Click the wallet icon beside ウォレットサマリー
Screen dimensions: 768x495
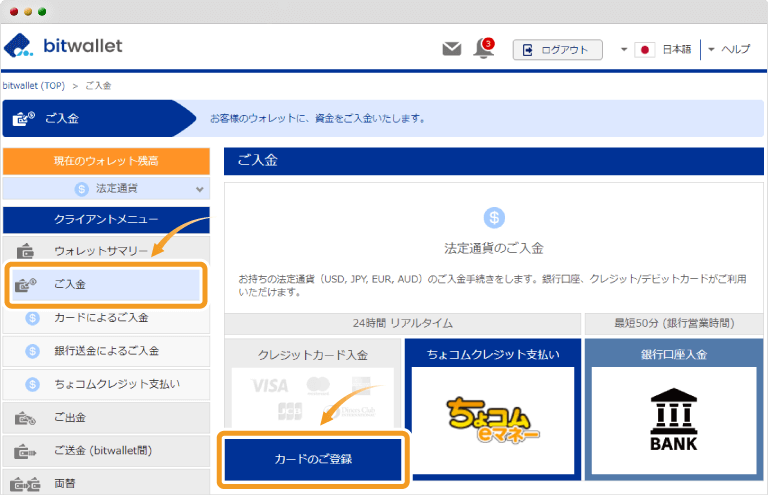coord(25,251)
